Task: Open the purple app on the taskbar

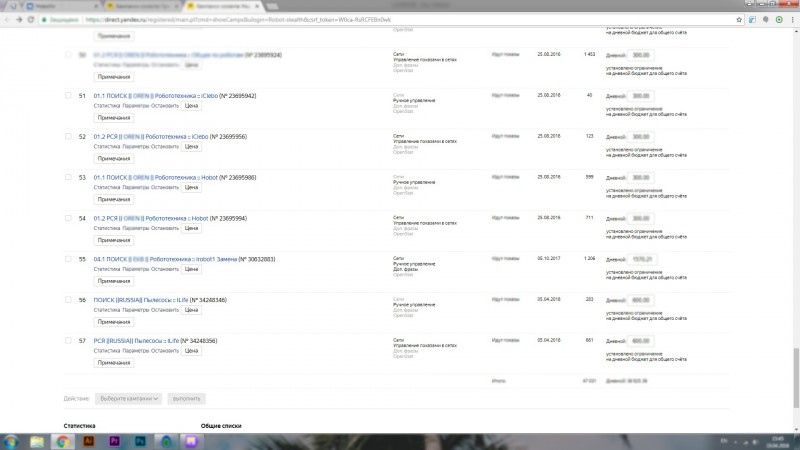Action: (191, 441)
